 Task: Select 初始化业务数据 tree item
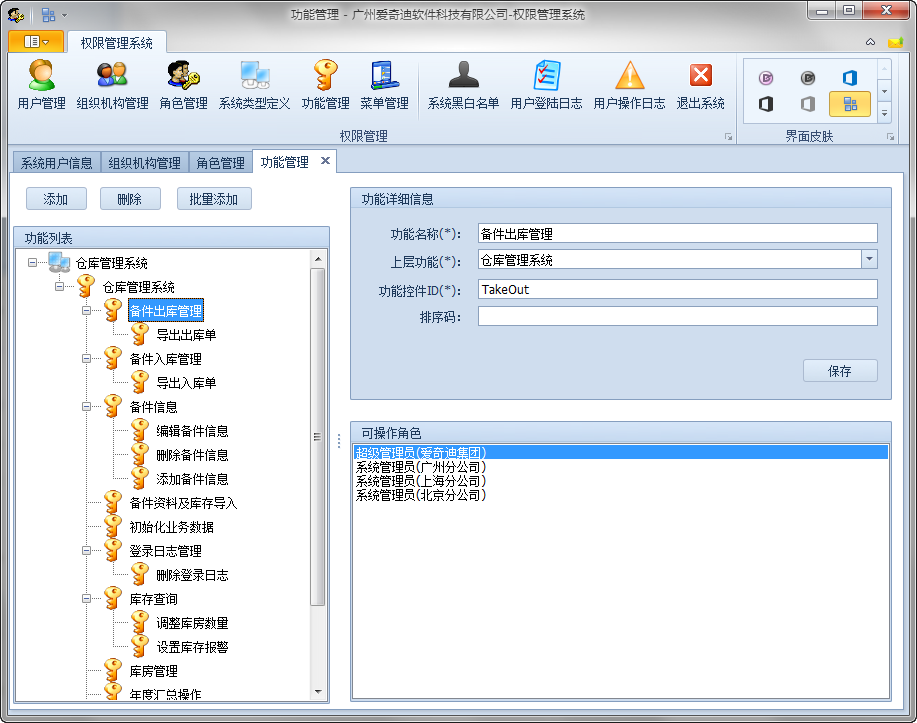click(x=171, y=526)
